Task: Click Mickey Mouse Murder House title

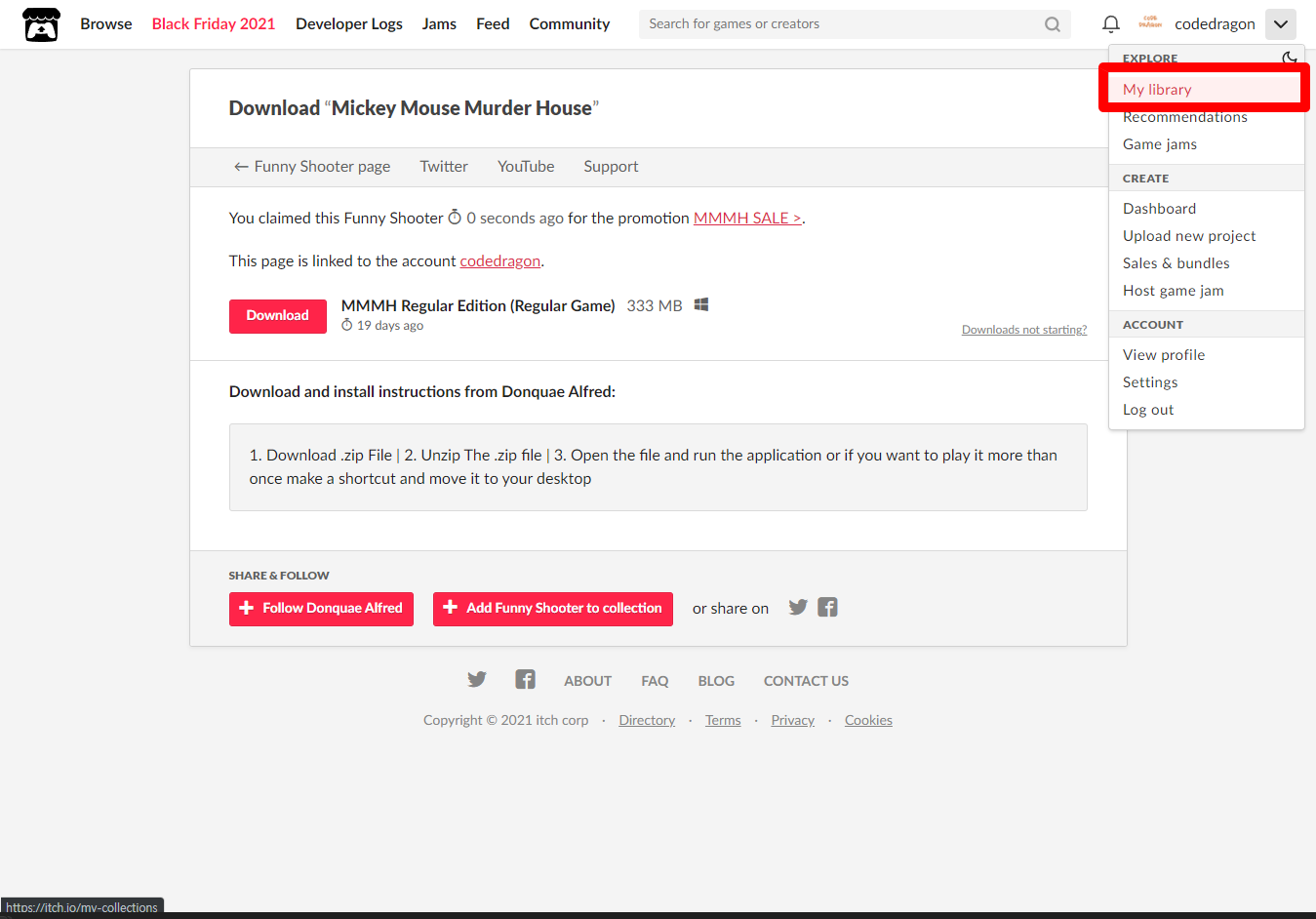Action: coord(461,108)
